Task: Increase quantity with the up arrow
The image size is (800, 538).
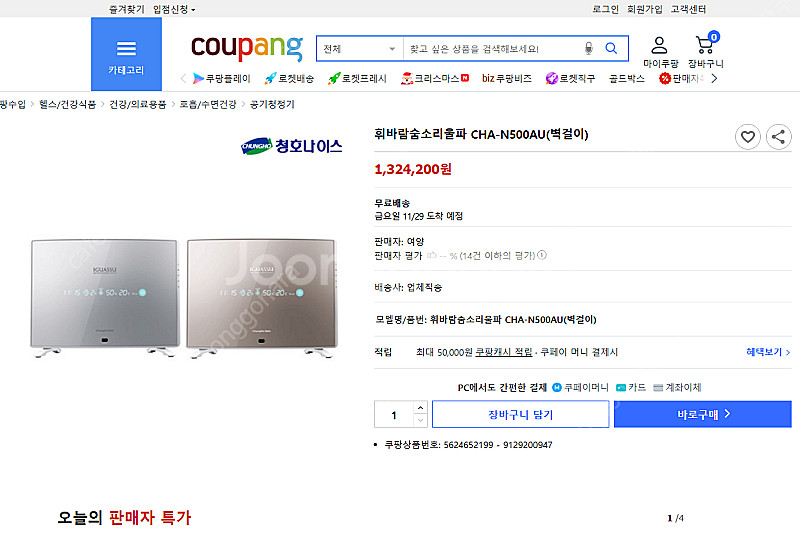Action: click(x=420, y=408)
